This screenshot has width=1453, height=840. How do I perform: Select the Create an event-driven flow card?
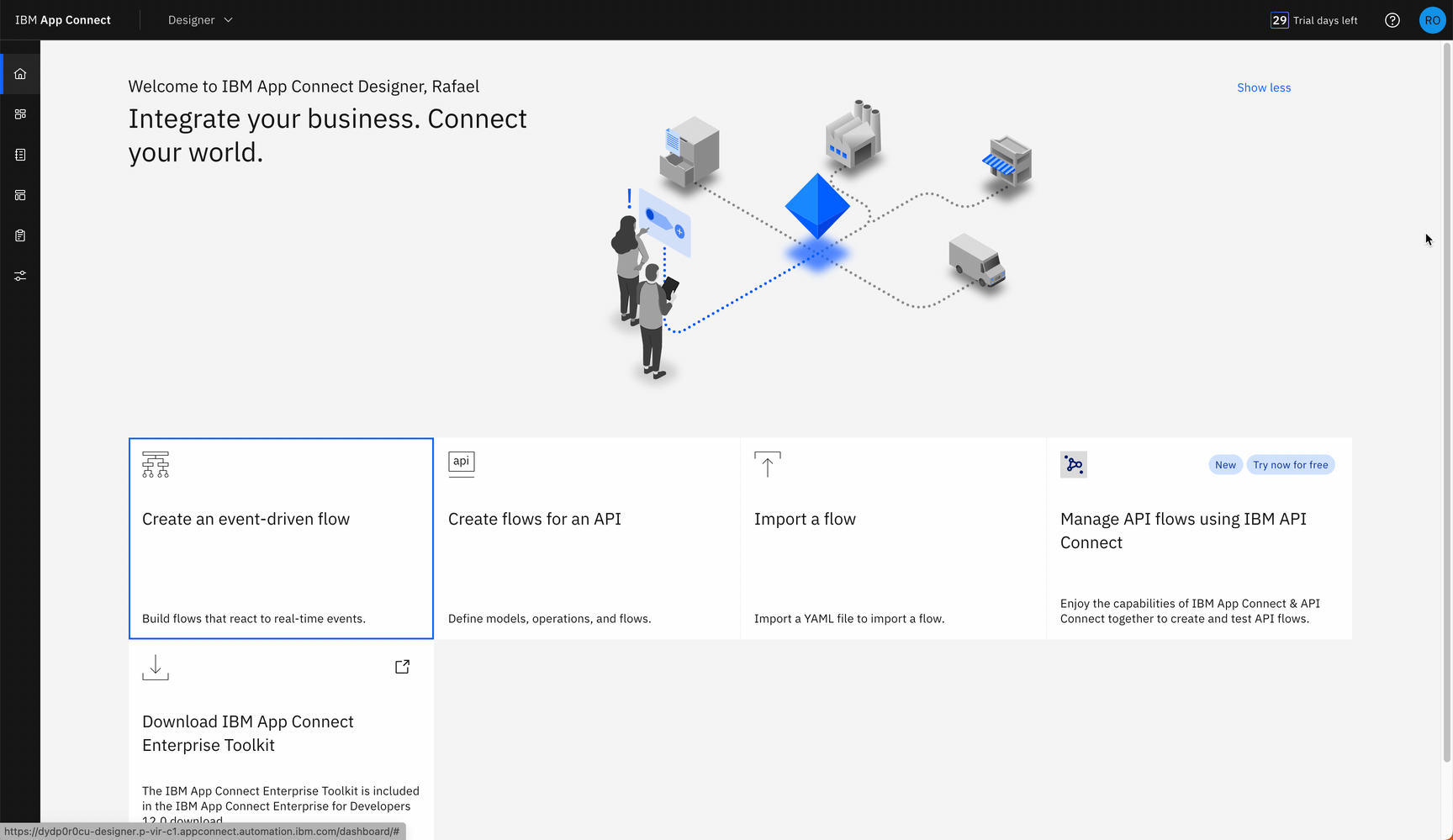coord(280,538)
